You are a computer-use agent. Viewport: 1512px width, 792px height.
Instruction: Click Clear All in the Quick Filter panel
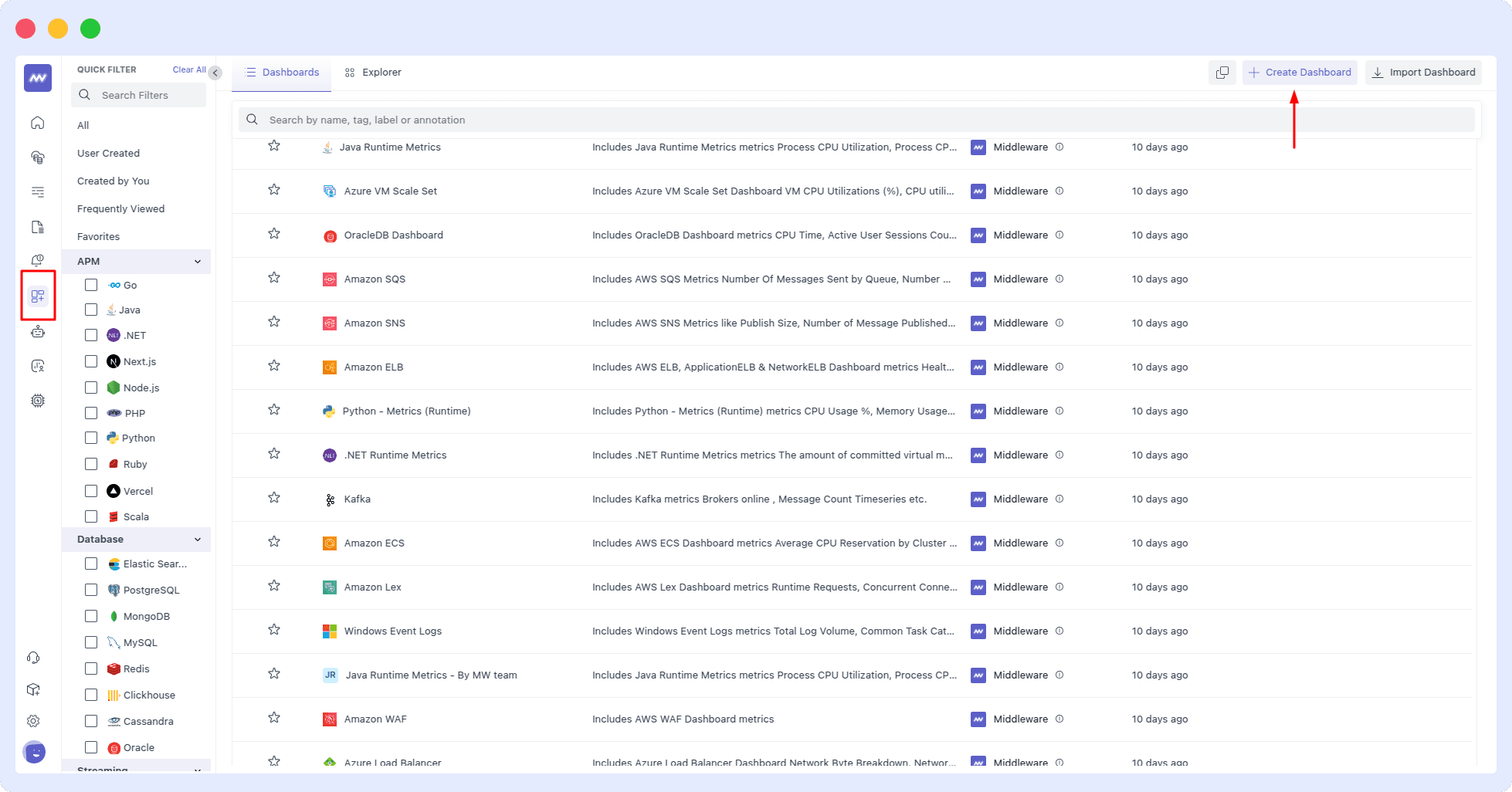coord(188,69)
